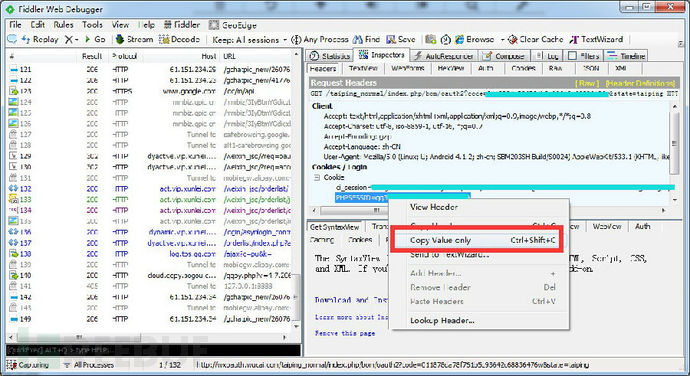Click the Find binoculars button
This screenshot has height=376, width=690.
tap(366, 39)
